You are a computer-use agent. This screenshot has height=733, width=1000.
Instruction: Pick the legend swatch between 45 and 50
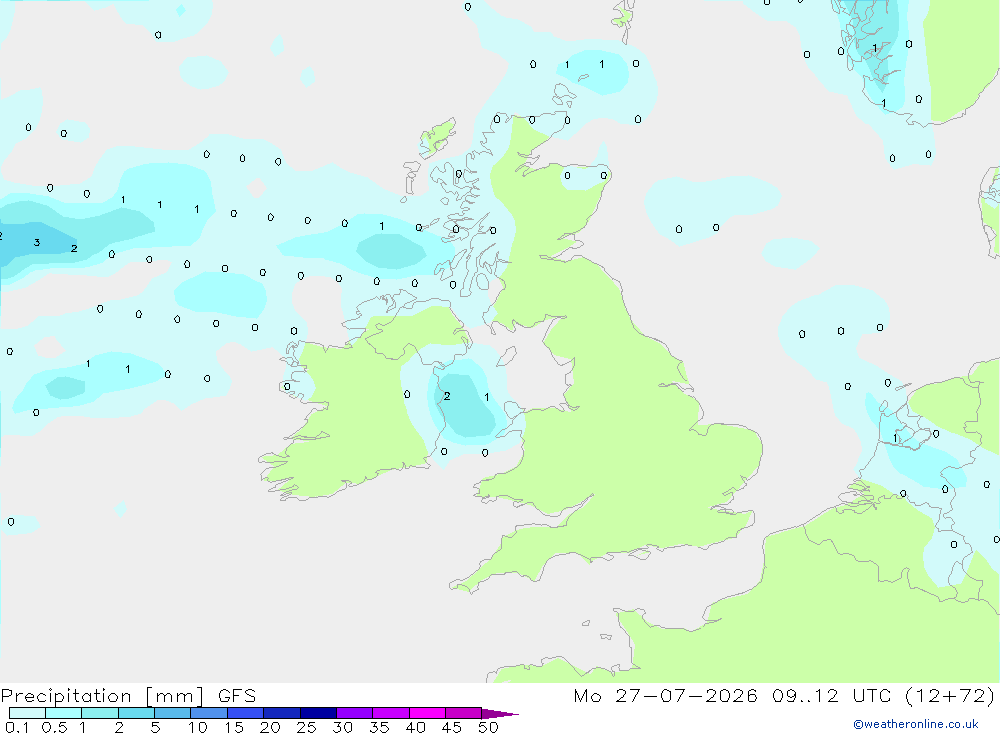[464, 713]
